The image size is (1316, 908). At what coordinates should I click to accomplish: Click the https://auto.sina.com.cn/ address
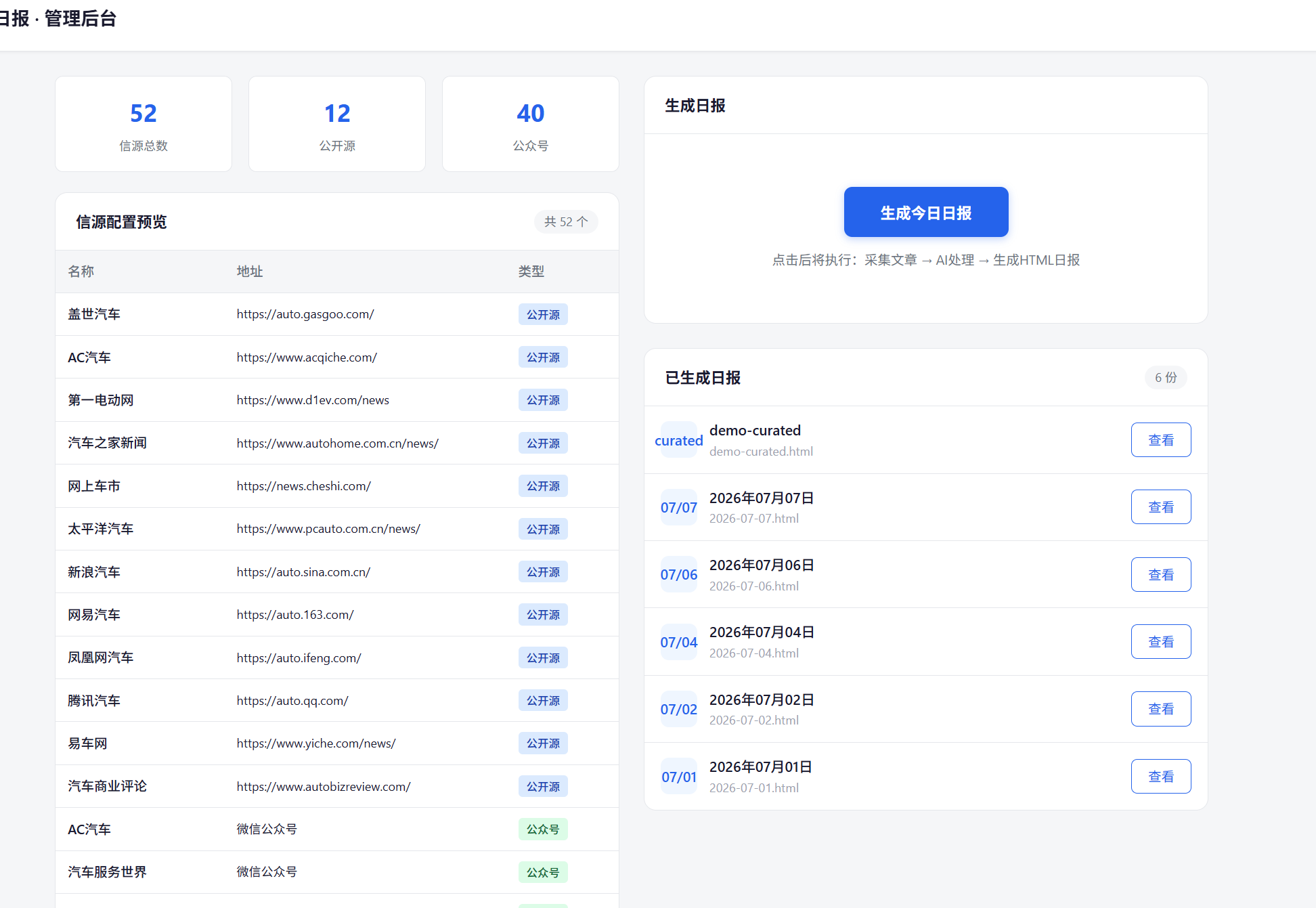pos(303,572)
